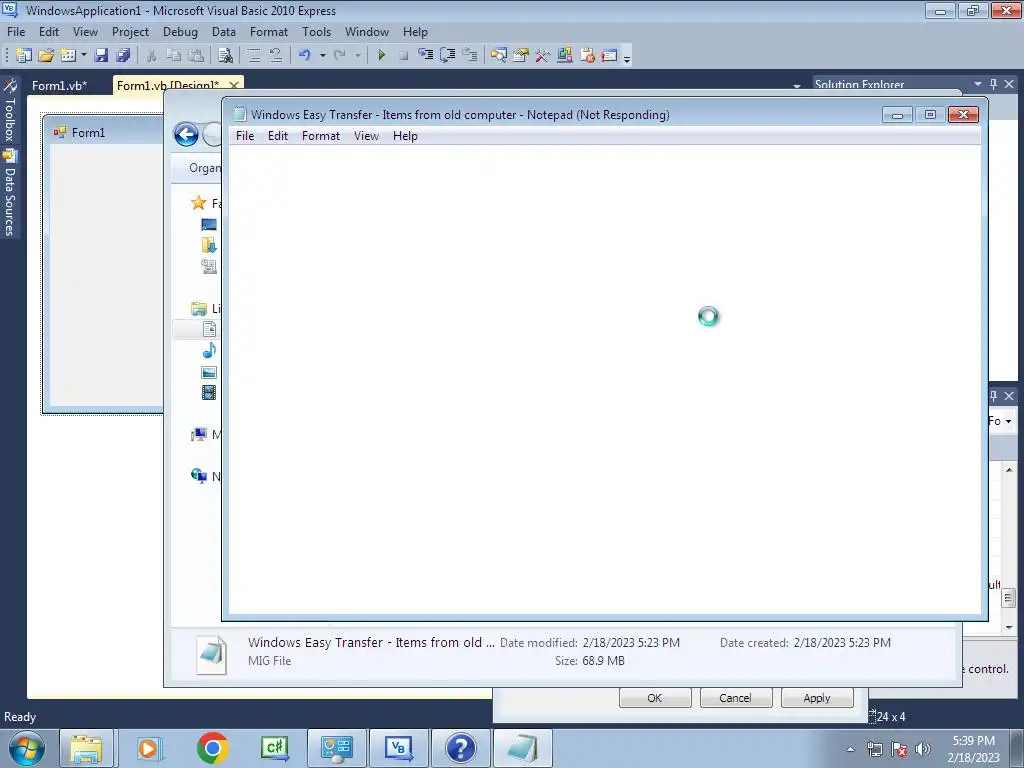1024x768 pixels.
Task: Expand the Toolbox side tab
Action: pyautogui.click(x=10, y=111)
